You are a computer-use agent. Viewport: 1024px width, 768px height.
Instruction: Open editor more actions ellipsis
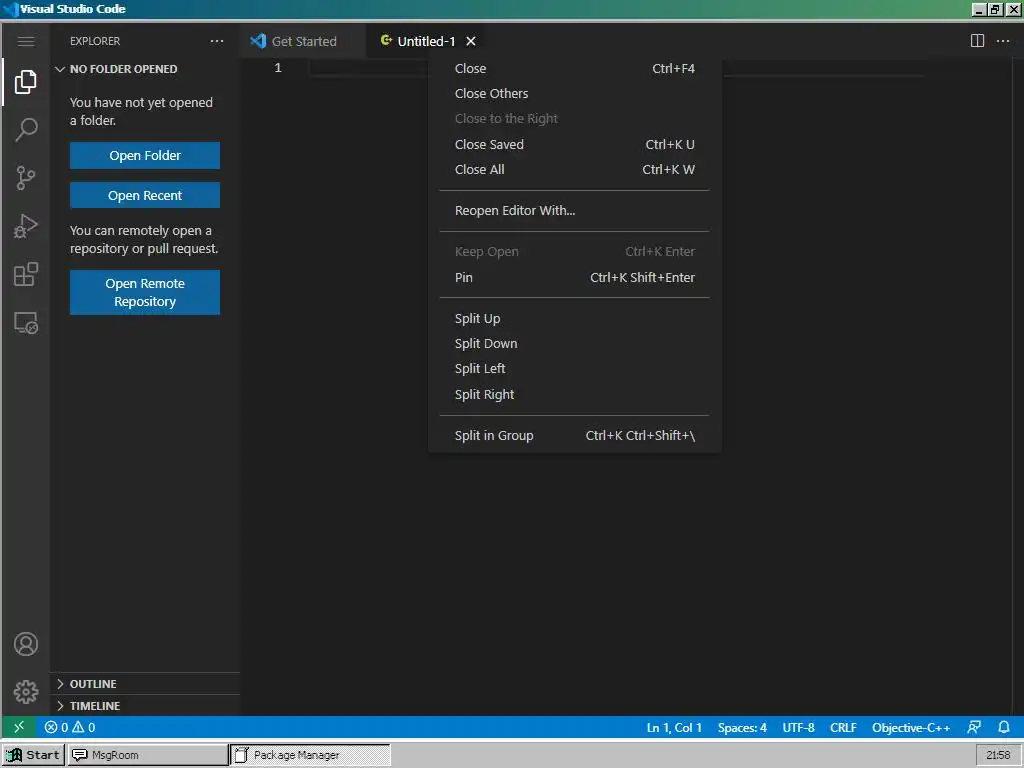click(x=1003, y=41)
